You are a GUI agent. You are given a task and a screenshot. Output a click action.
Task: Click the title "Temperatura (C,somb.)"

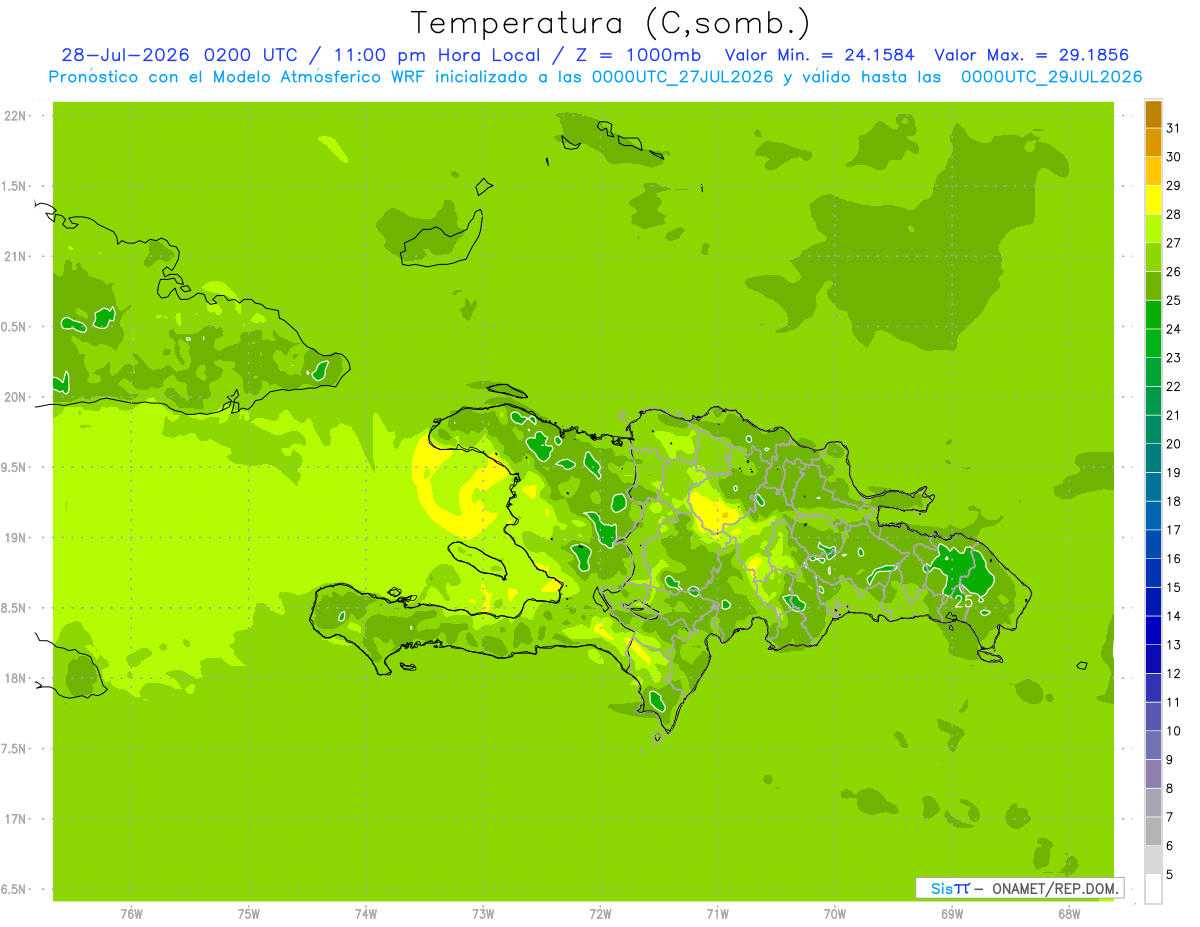point(611,23)
